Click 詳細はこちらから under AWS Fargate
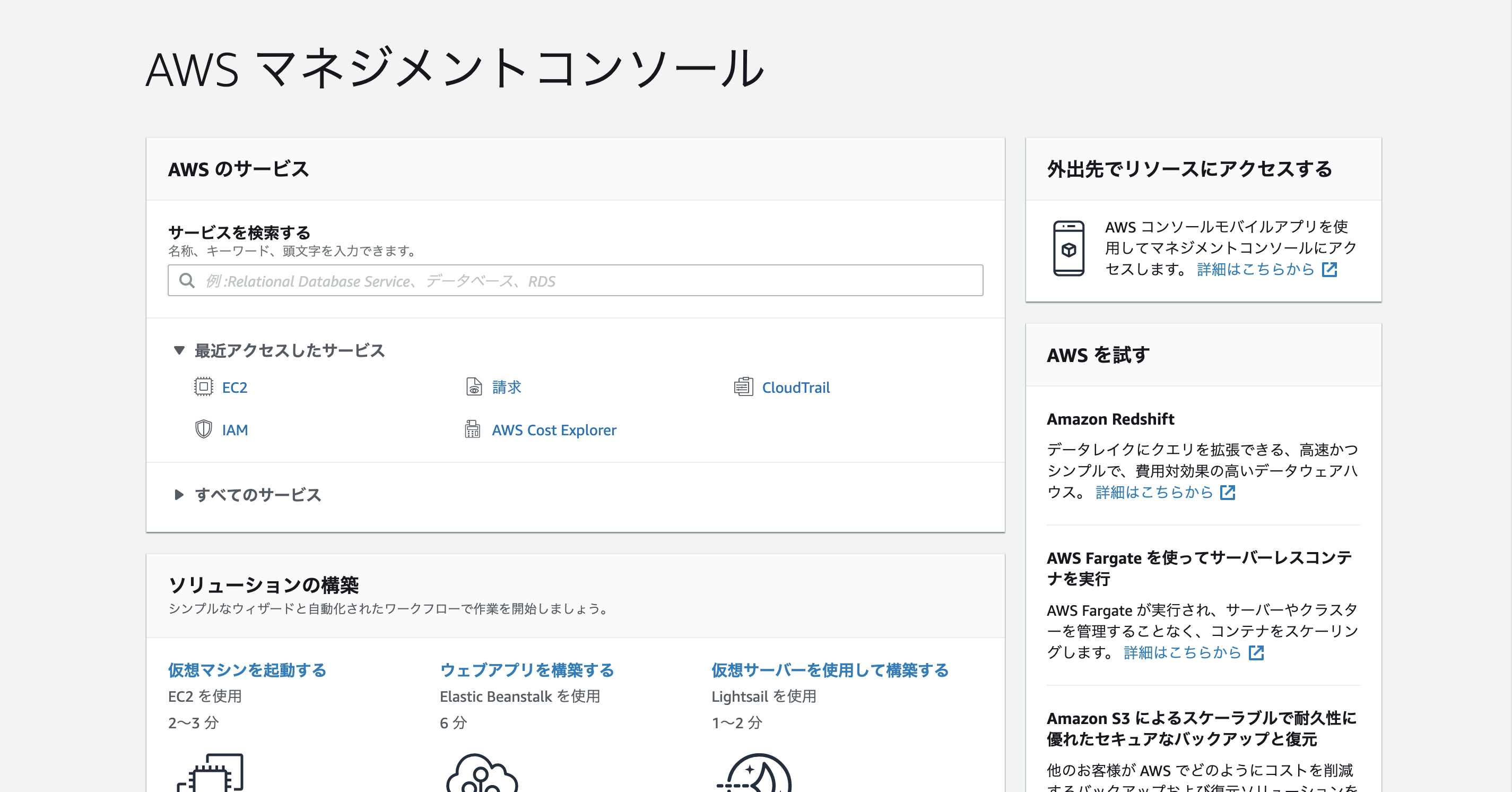Viewport: 1512px width, 792px height. (x=1182, y=652)
